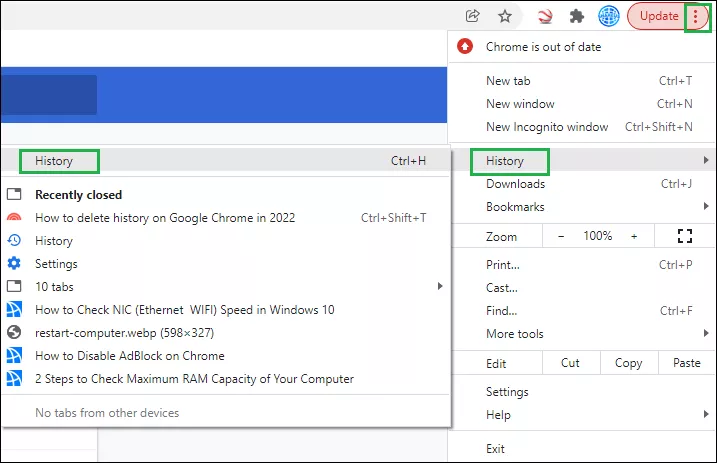Open More tools in the menu
Image resolution: width=717 pixels, height=463 pixels.
[x=582, y=334]
